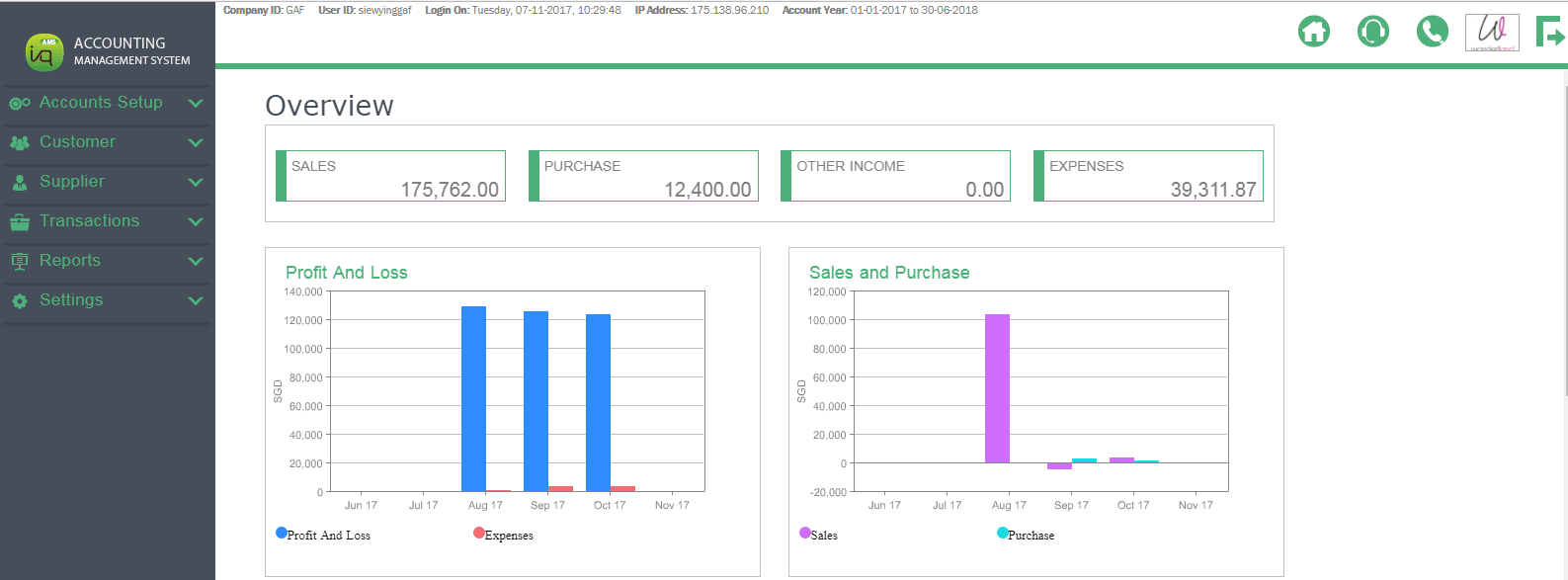Click the SALES summary card
The width and height of the screenshot is (1568, 580).
click(x=391, y=176)
